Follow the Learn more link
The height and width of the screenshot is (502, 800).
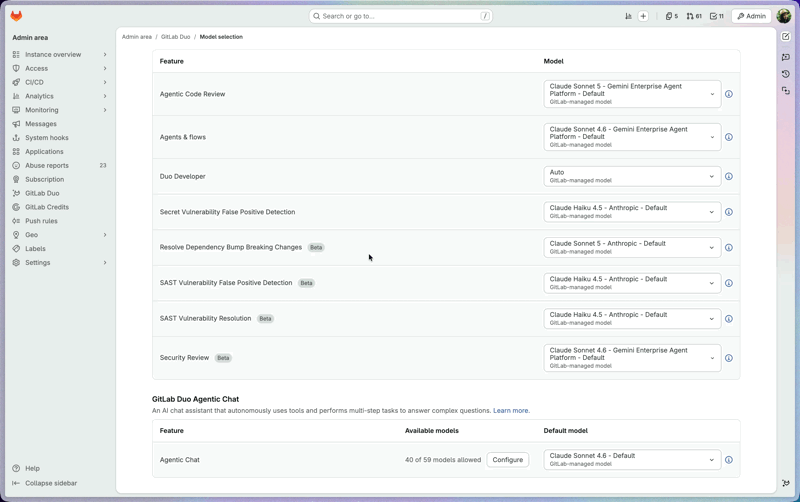511,411
